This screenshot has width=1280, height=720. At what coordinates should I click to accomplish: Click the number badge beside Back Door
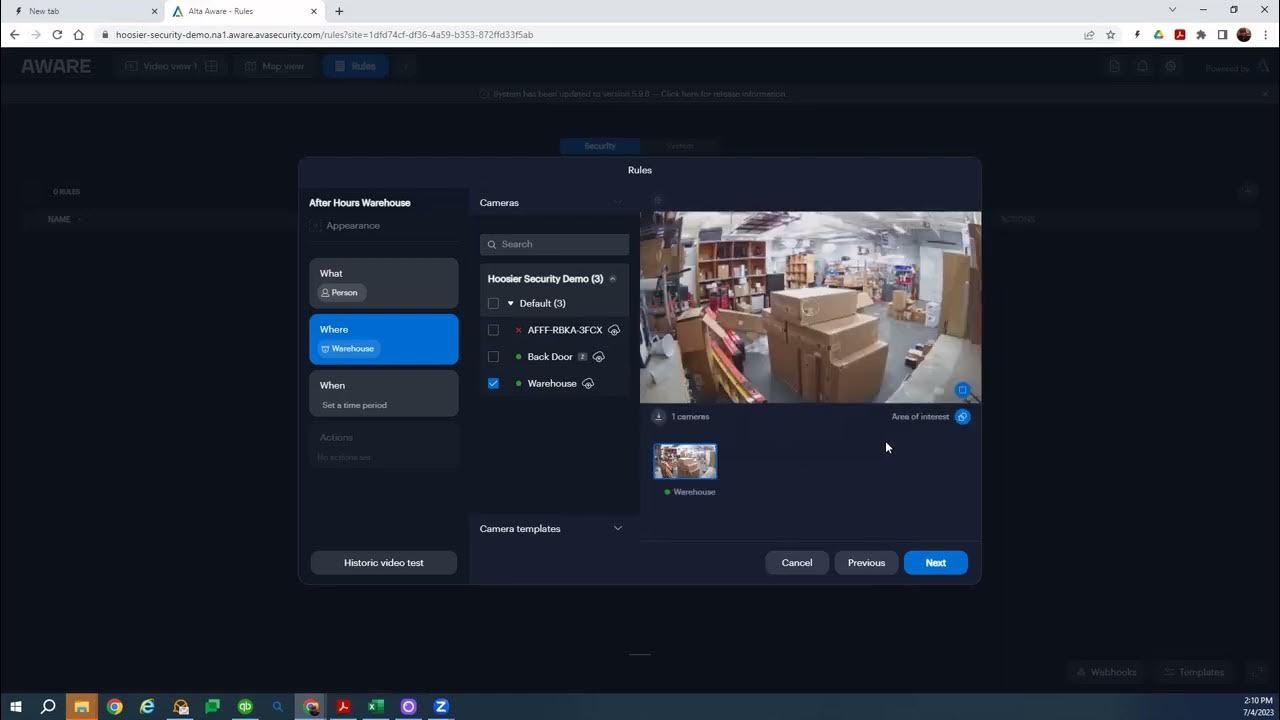(x=582, y=357)
